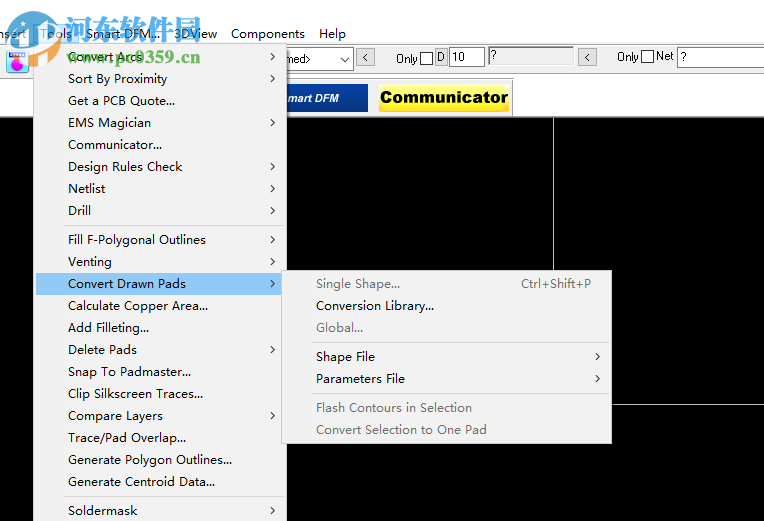Click the Net input field showing ?
Viewport: 764px width, 521px height.
click(721, 57)
